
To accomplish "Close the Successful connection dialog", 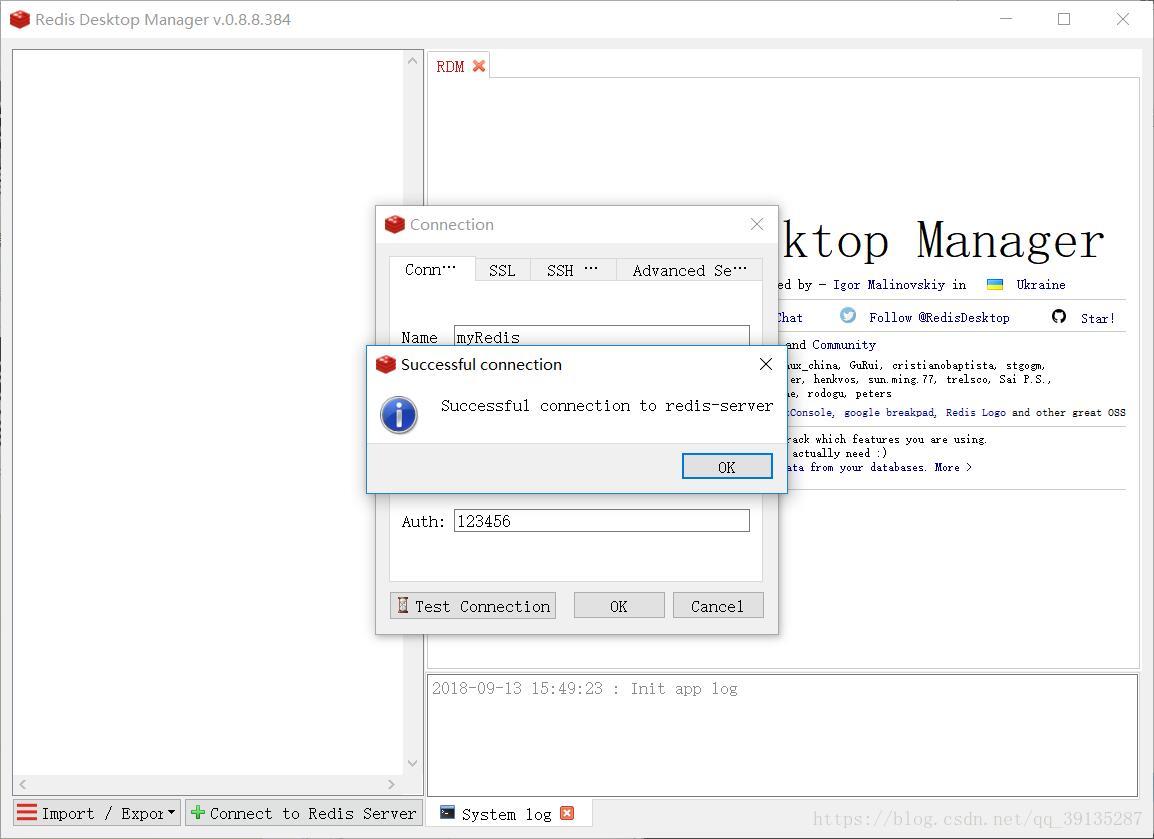I will click(x=765, y=364).
